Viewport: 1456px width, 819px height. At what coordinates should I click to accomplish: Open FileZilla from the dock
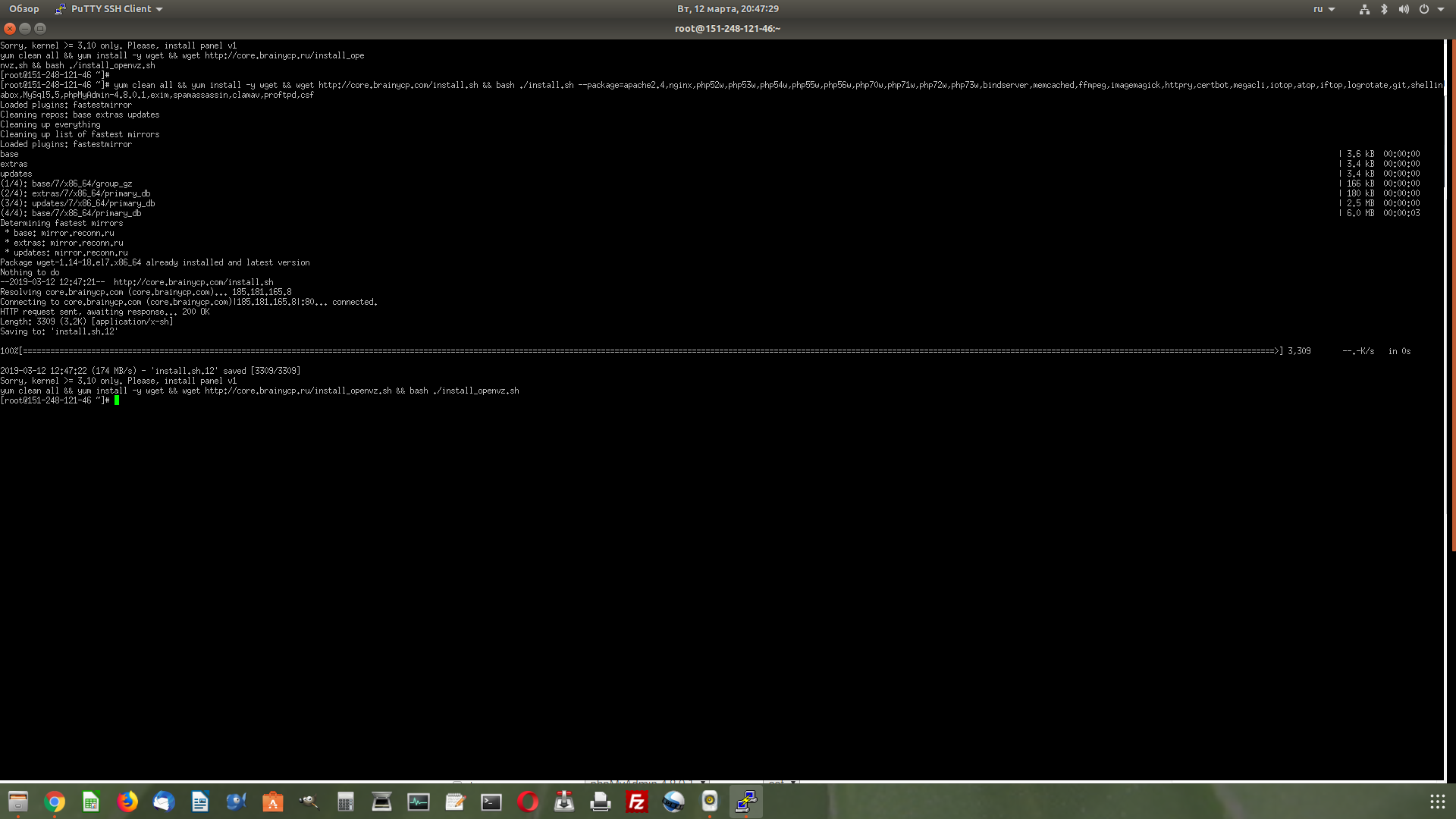tap(637, 802)
